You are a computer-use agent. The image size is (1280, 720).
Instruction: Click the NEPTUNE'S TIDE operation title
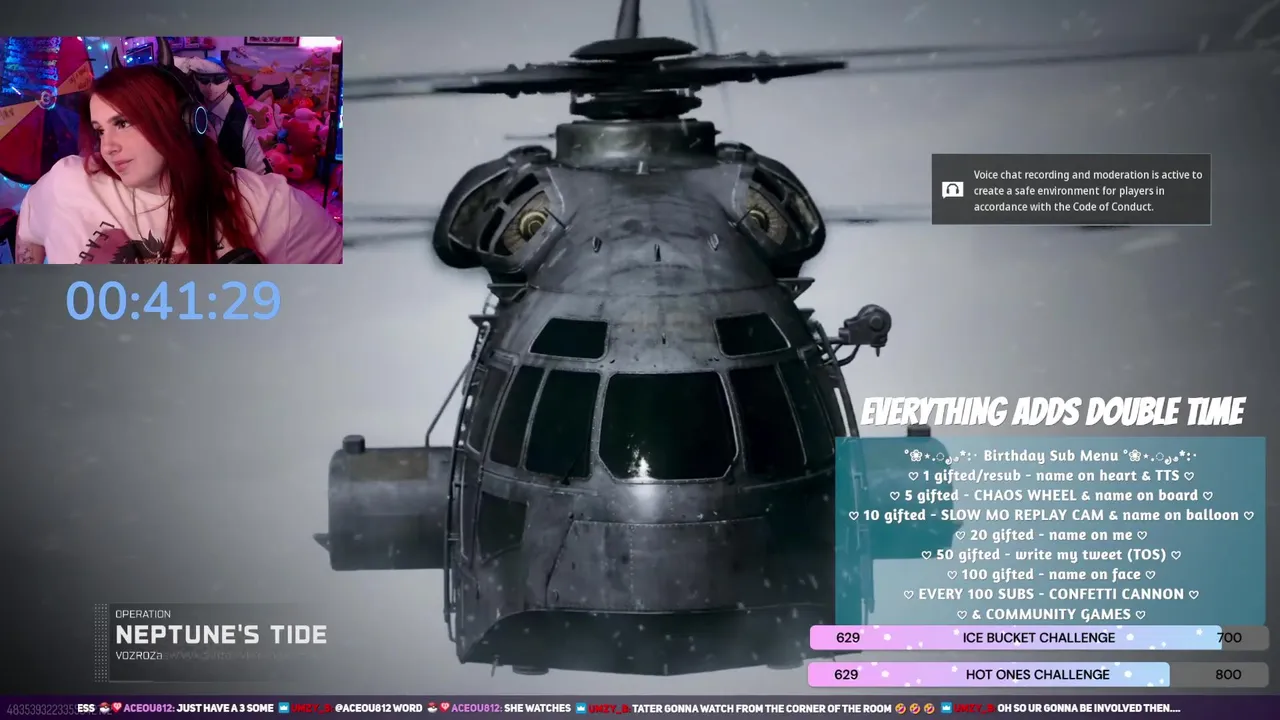coord(221,635)
